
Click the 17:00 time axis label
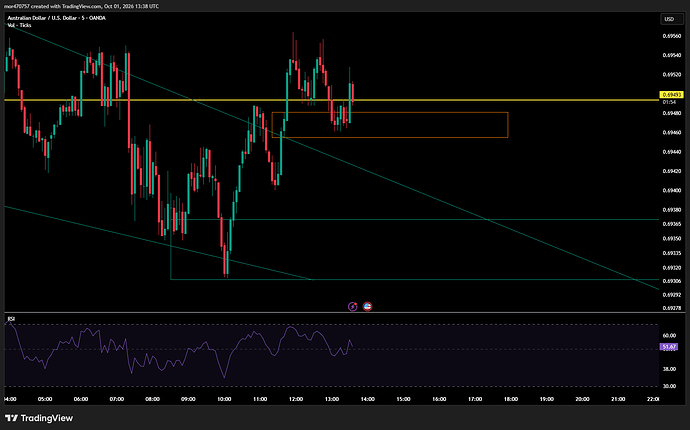475,399
